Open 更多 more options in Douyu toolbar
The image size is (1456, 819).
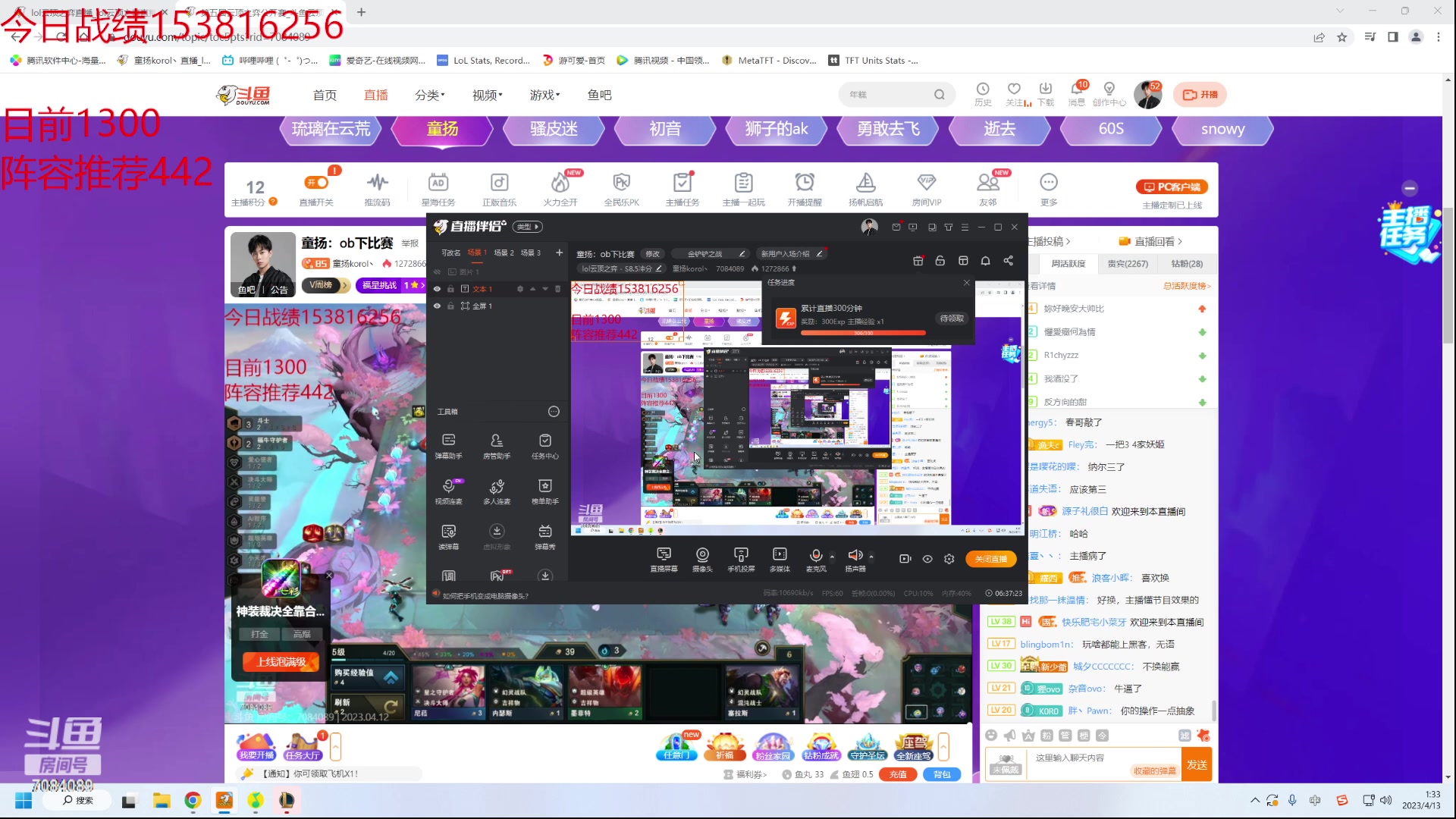point(1049,189)
